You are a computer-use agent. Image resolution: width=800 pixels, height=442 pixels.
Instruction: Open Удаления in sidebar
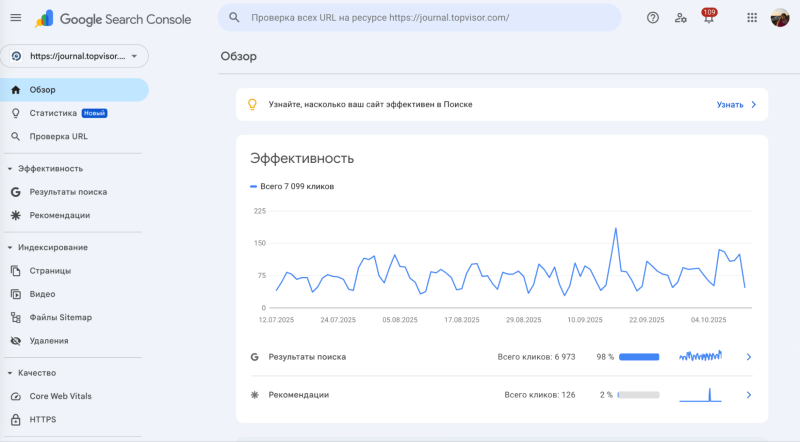pos(49,341)
